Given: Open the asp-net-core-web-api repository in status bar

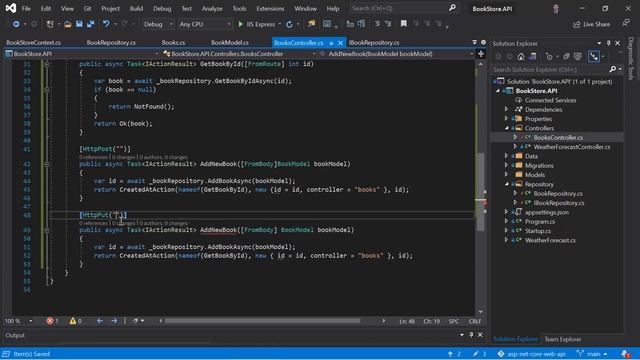Looking at the screenshot, I should coord(532,354).
